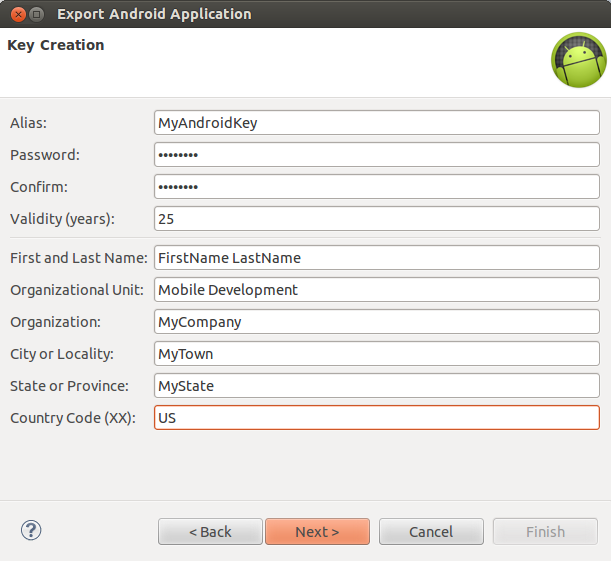Go back with the Back button
This screenshot has height=561, width=611.
coord(210,532)
